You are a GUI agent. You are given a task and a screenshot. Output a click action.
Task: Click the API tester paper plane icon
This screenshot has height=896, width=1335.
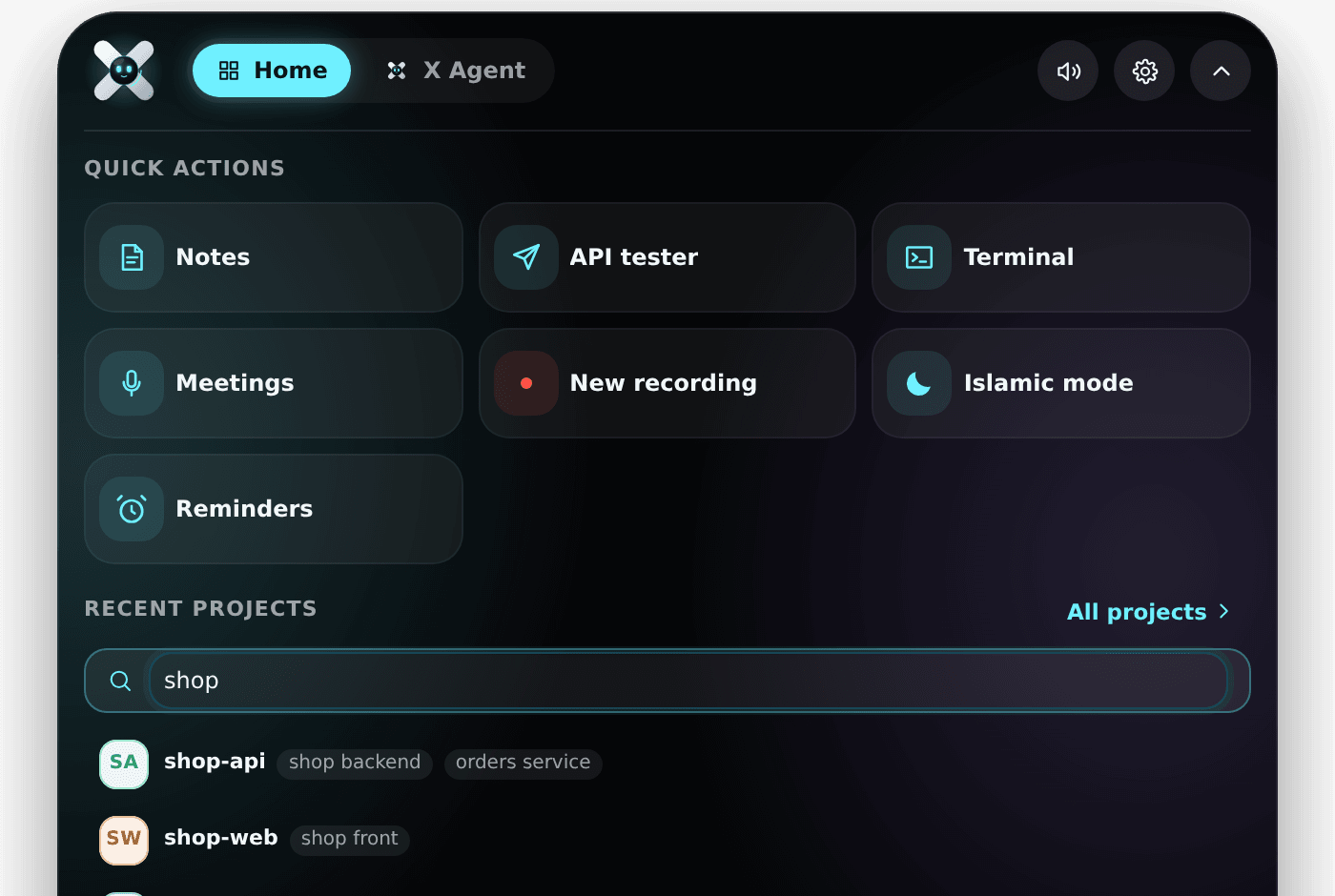[x=526, y=257]
